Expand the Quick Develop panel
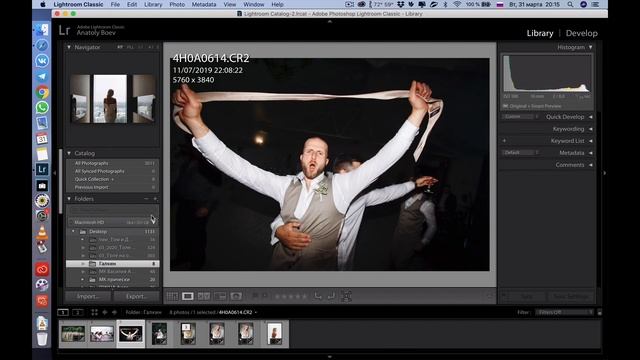The height and width of the screenshot is (360, 640). (591, 117)
